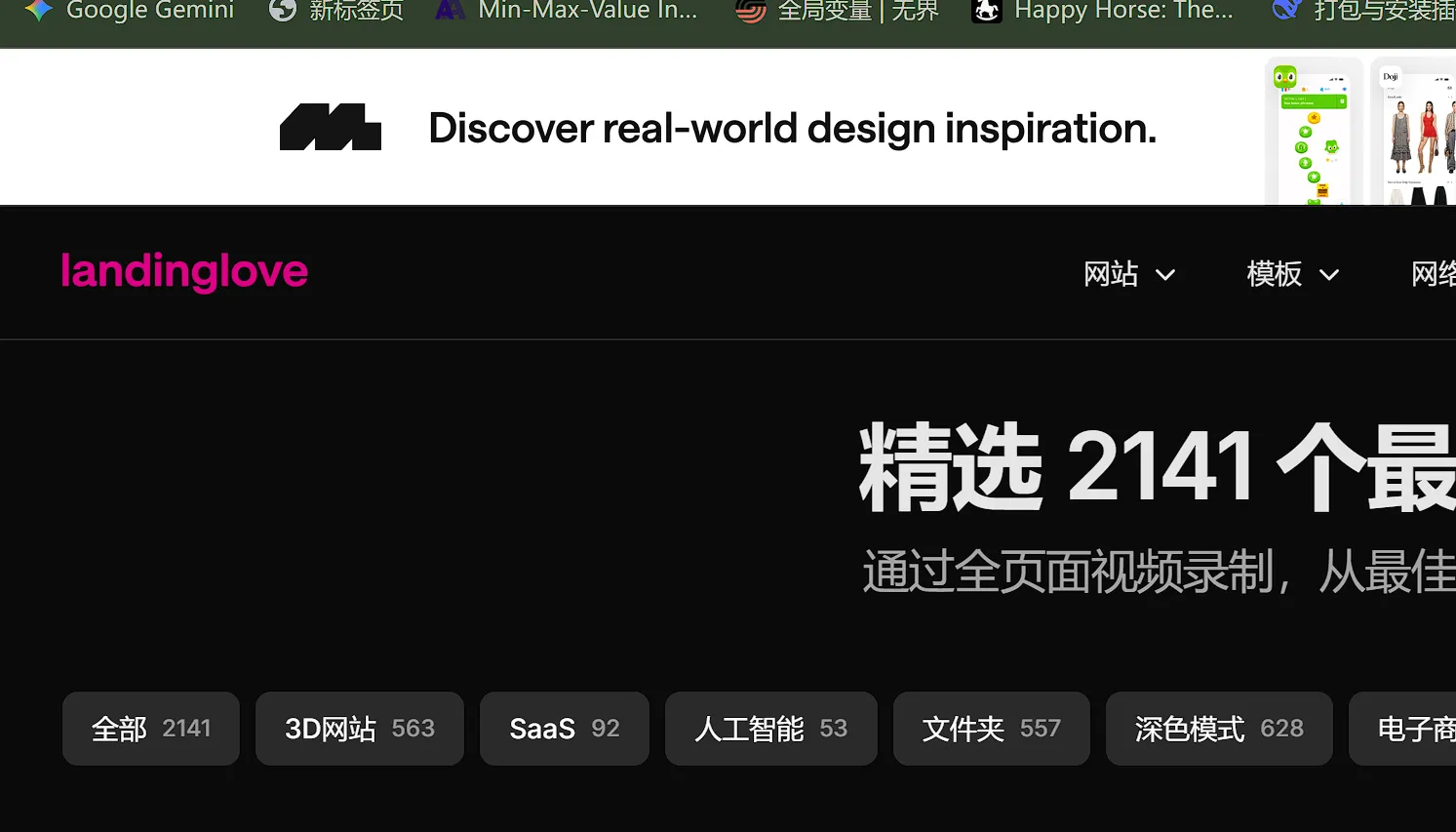Choose the 文件夹 557 category filter
1456x832 pixels.
pyautogui.click(x=992, y=729)
